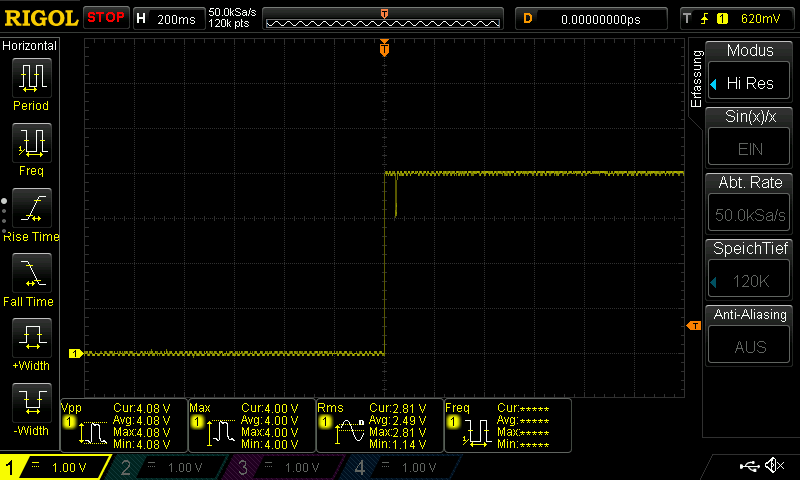Select the +Width measurement icon
This screenshot has height=480, width=800.
pyautogui.click(x=32, y=337)
